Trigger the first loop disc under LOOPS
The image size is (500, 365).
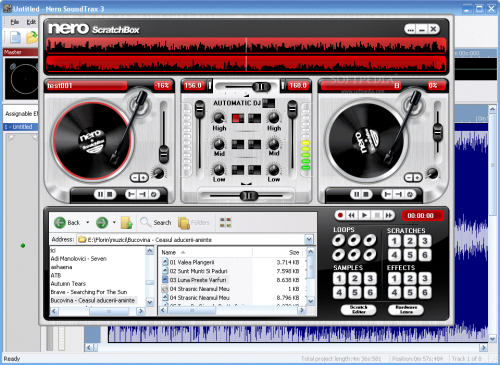338,240
